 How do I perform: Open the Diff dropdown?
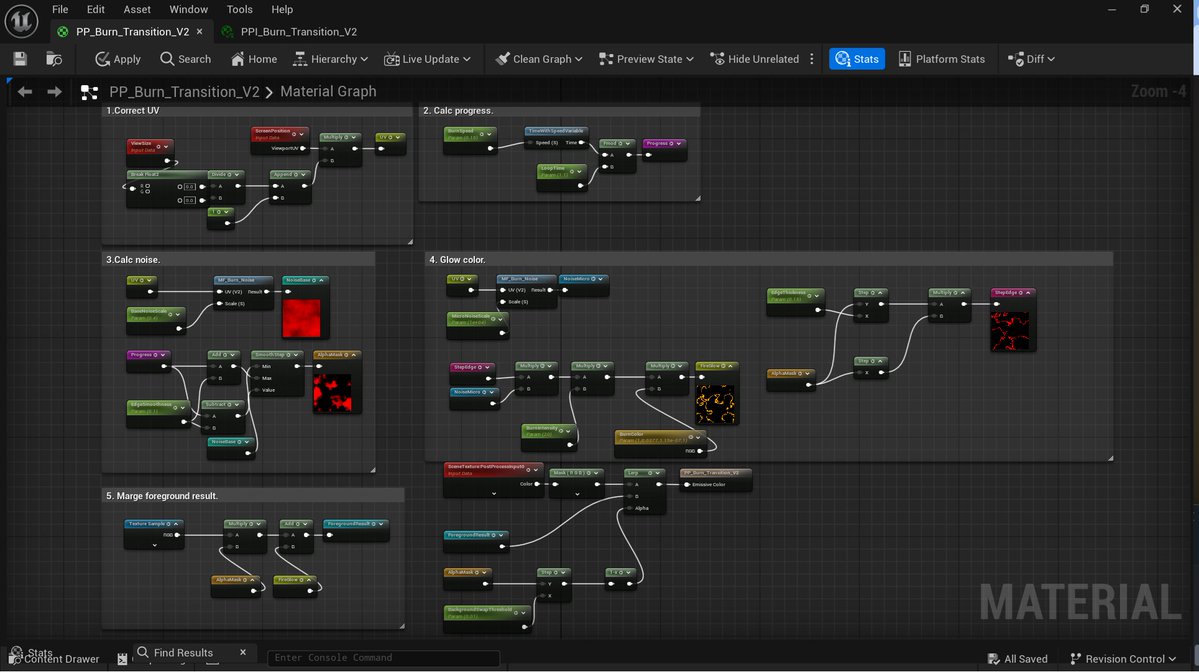tap(1032, 59)
